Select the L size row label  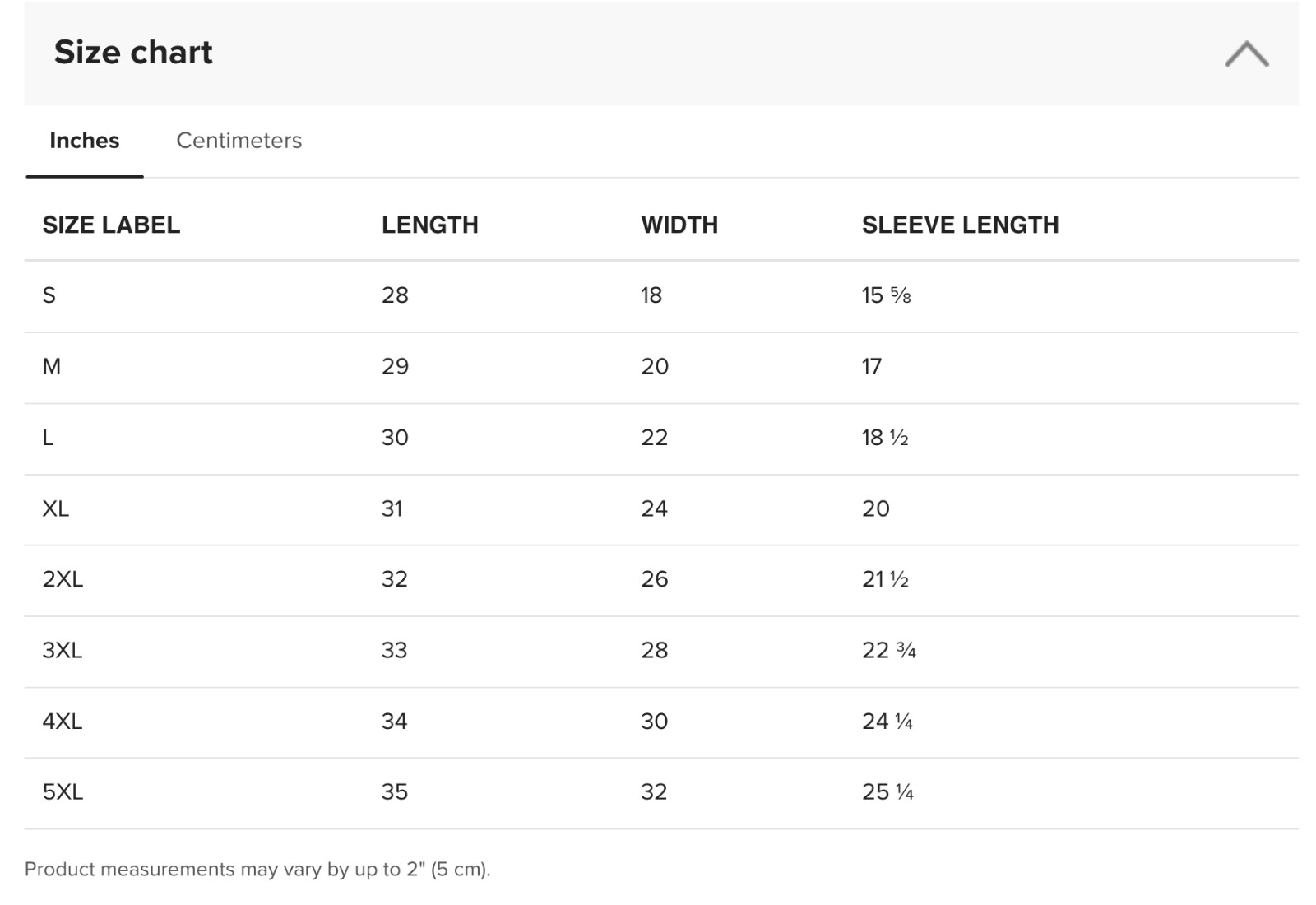(49, 438)
